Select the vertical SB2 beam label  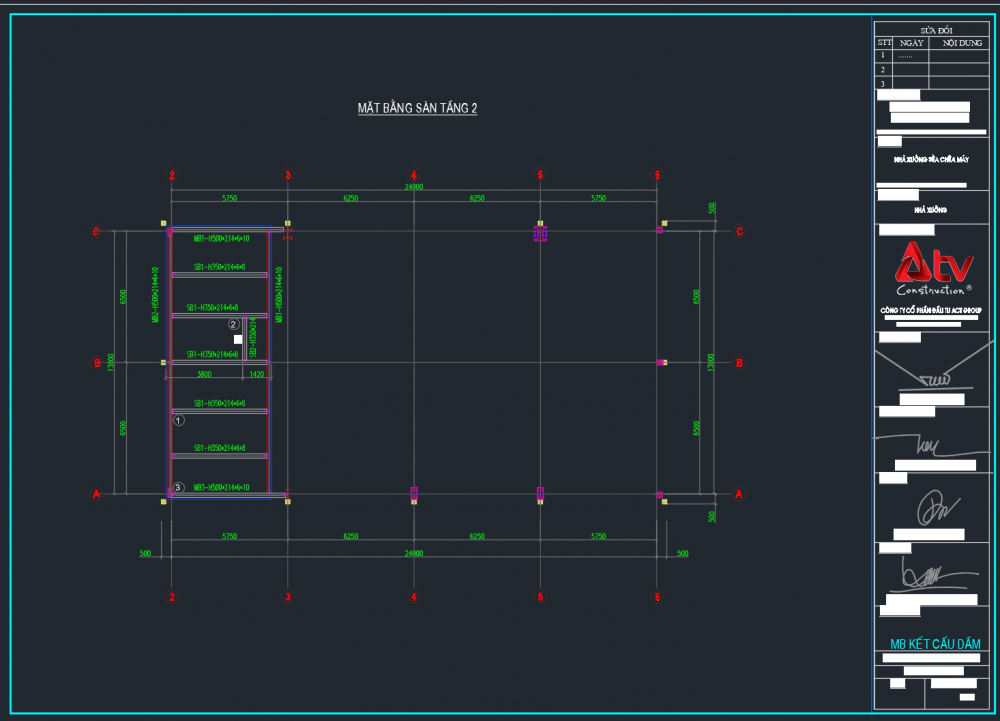point(253,338)
